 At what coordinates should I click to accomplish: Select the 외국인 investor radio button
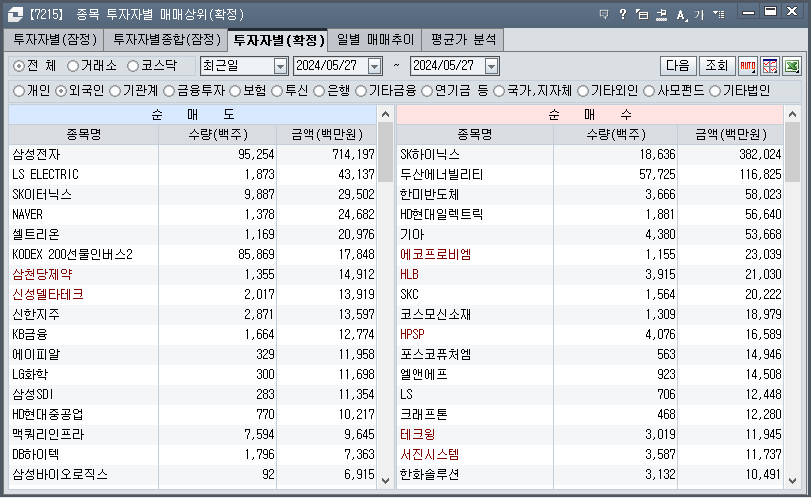[61, 91]
